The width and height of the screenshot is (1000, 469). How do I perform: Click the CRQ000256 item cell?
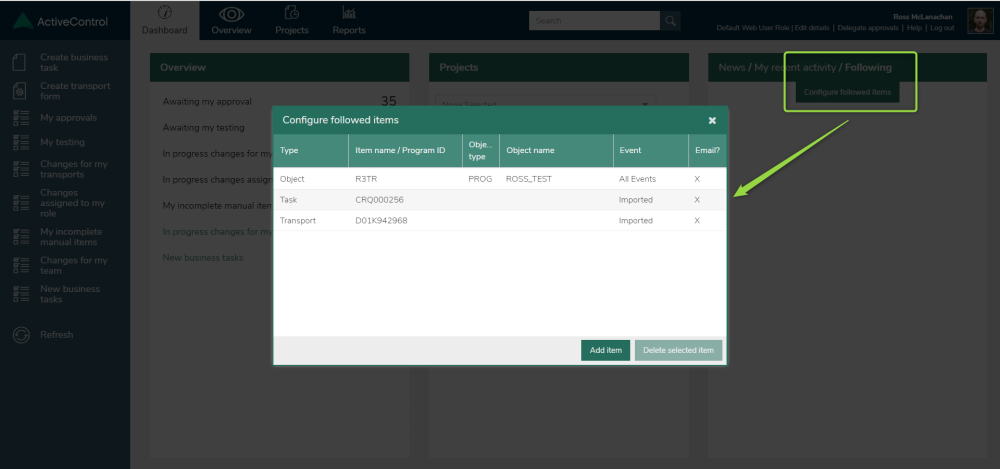tap(379, 200)
